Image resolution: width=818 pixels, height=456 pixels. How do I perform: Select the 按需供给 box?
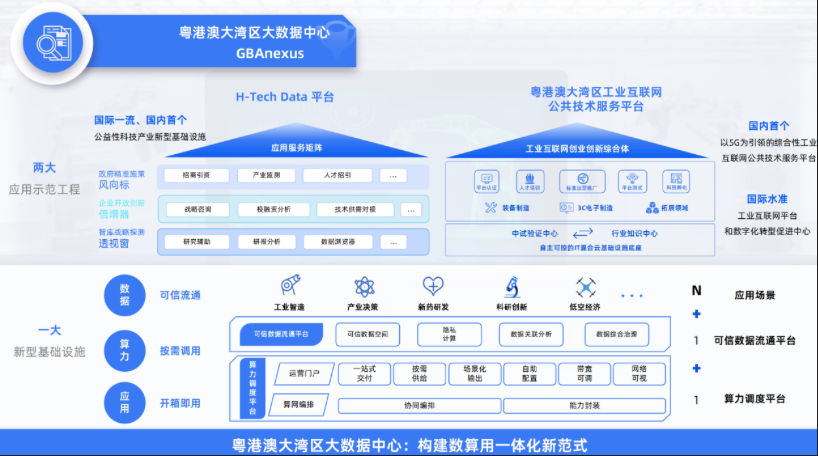[419, 374]
